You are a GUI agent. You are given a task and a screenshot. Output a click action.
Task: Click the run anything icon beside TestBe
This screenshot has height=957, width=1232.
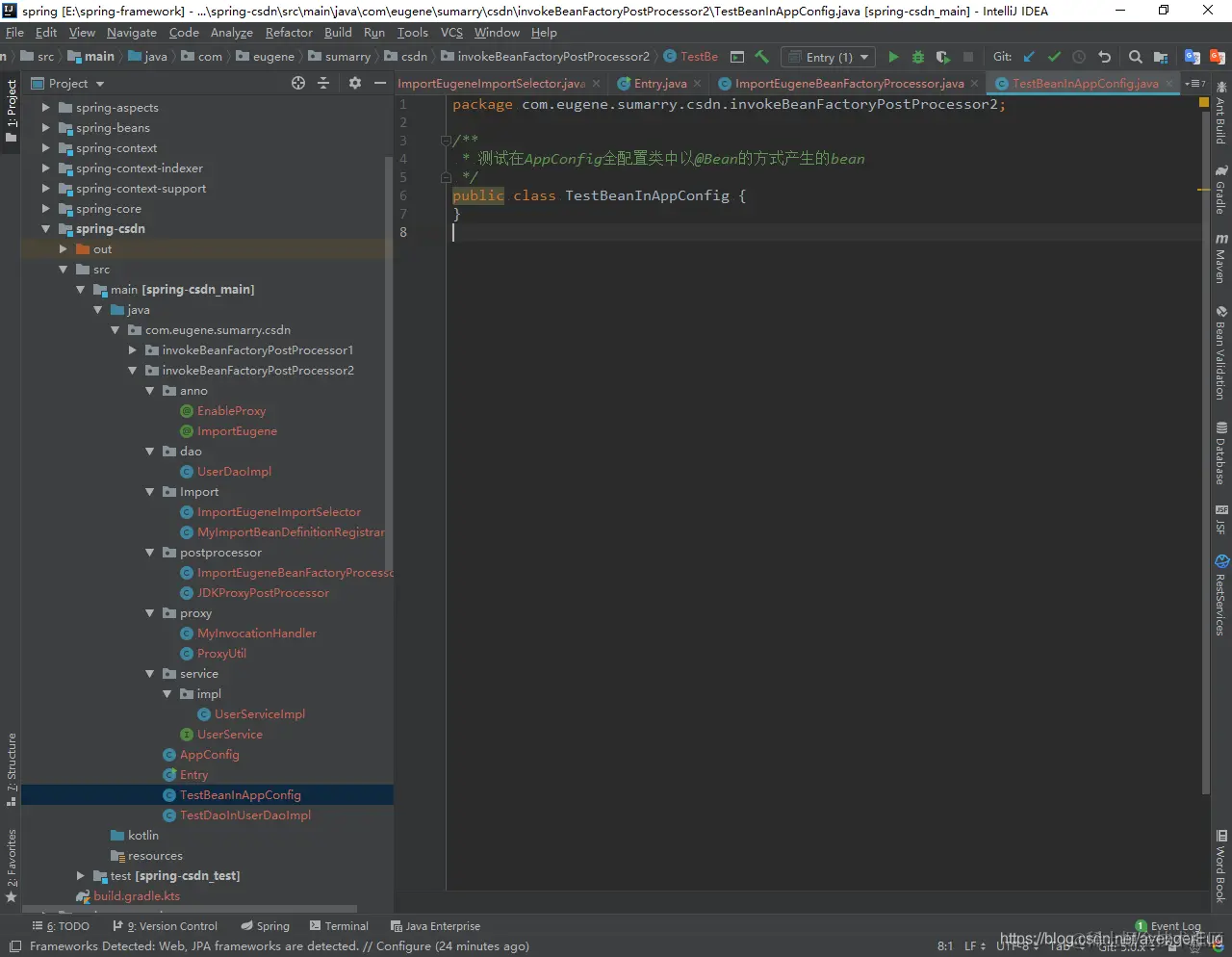coord(737,57)
